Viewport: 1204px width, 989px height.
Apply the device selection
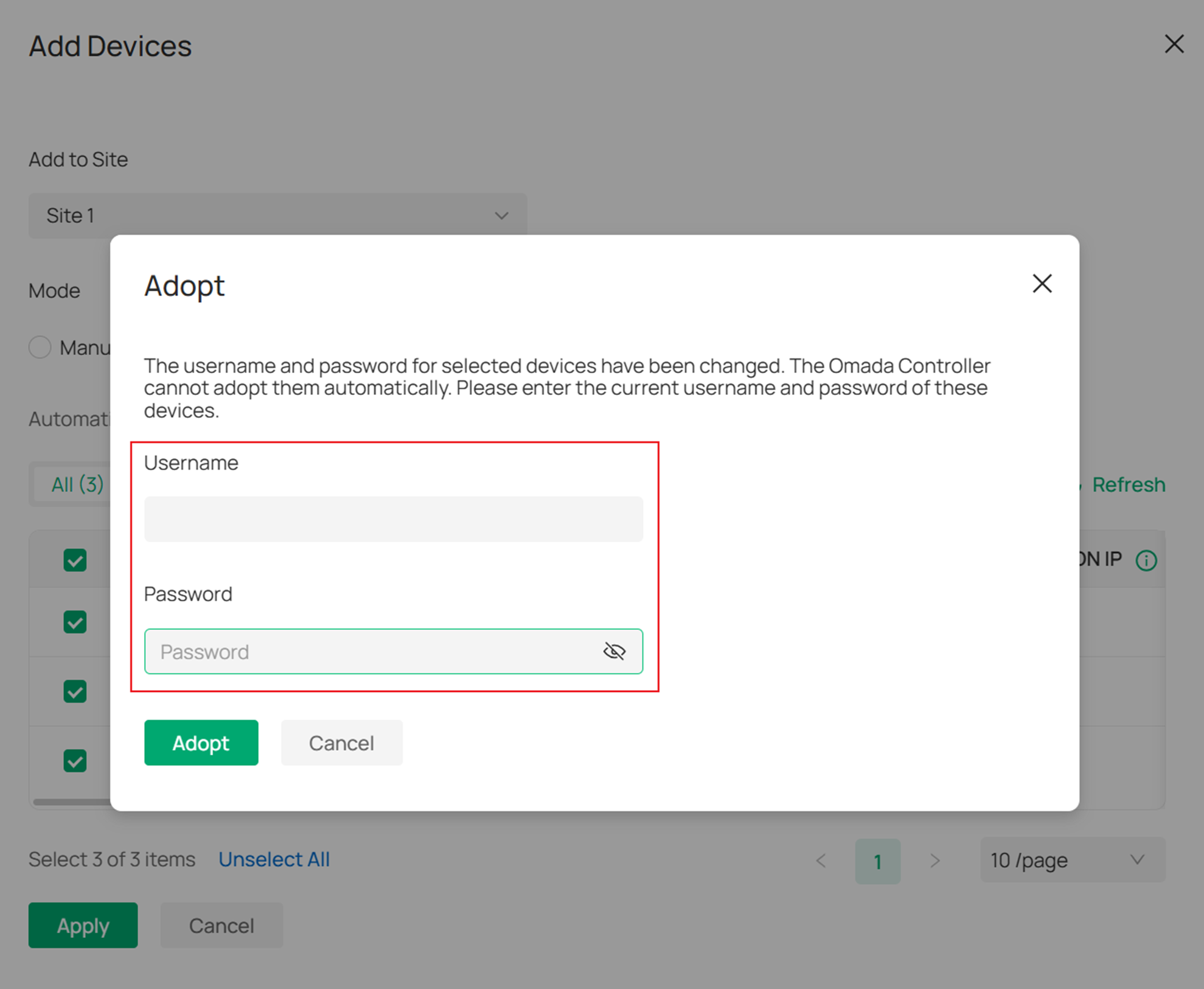83,925
